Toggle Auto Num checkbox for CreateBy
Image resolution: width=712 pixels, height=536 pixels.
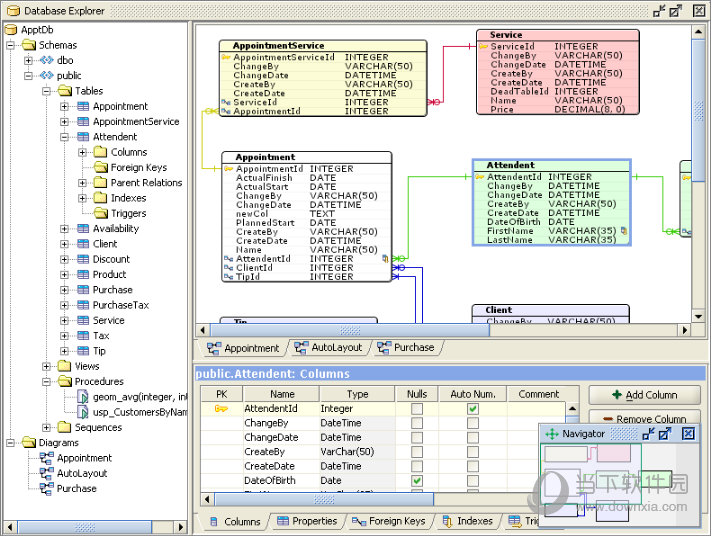click(473, 452)
